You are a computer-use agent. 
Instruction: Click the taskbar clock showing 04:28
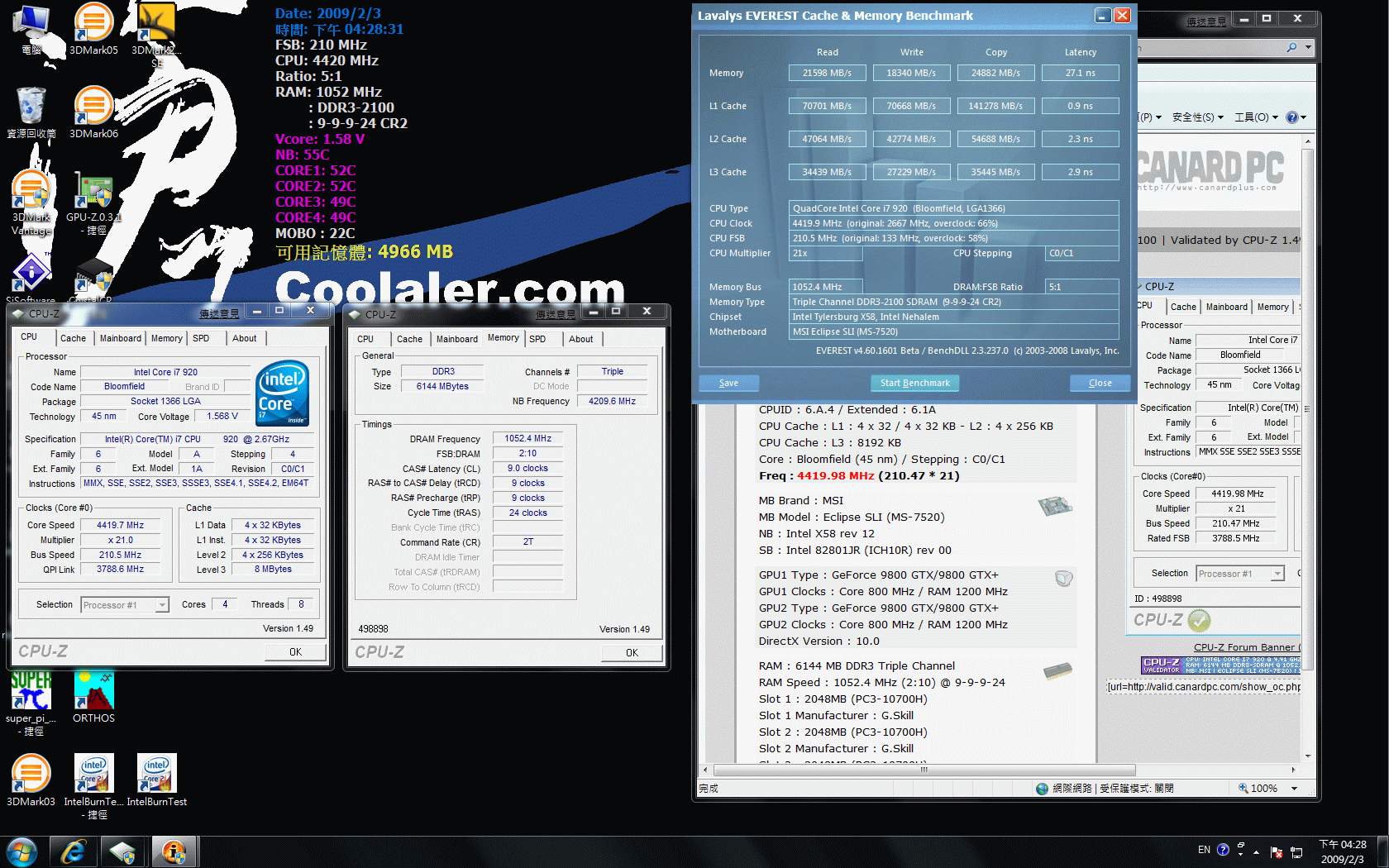pyautogui.click(x=1343, y=852)
